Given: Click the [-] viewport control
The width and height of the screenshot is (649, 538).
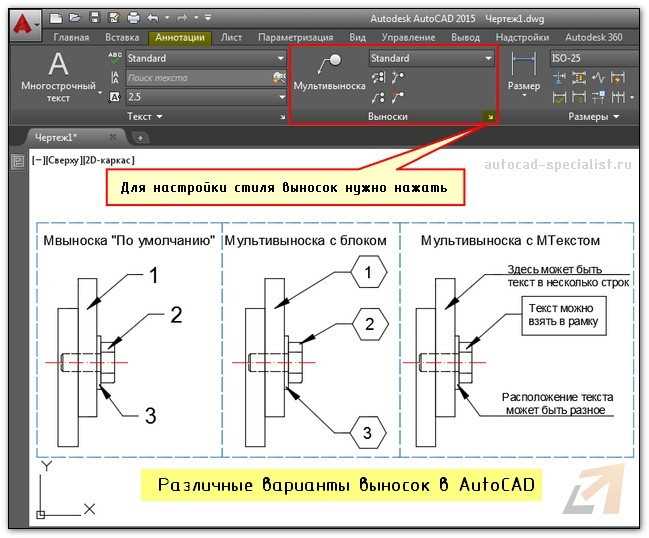Looking at the screenshot, I should (37, 161).
